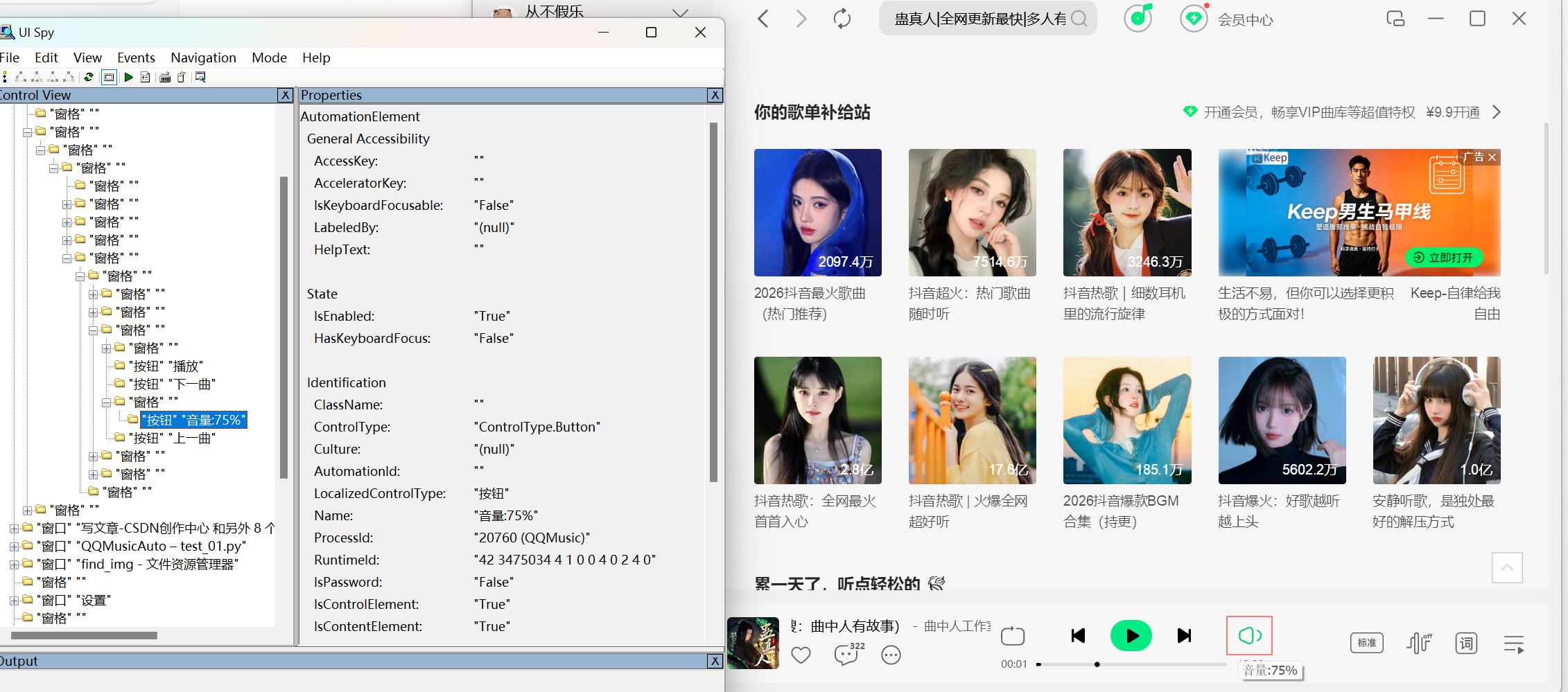The image size is (1568, 692).
Task: Close the Keep advertisement banner
Action: point(1492,157)
